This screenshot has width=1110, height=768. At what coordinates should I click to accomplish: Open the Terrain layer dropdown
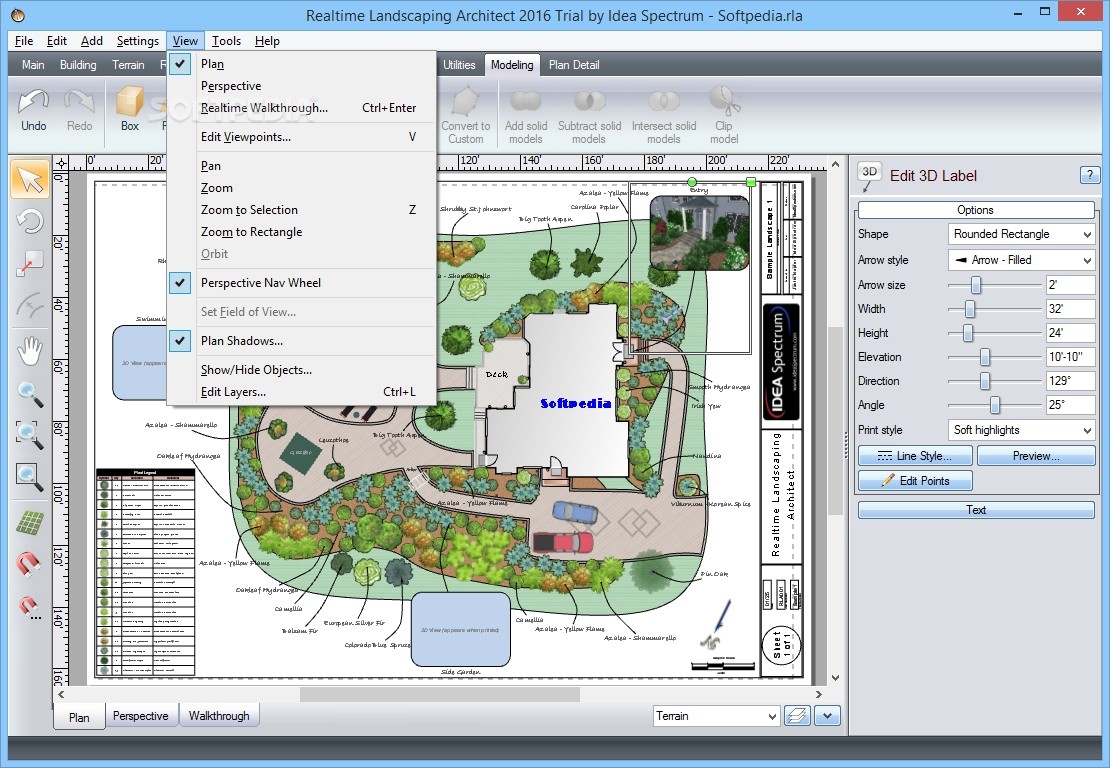tap(716, 716)
